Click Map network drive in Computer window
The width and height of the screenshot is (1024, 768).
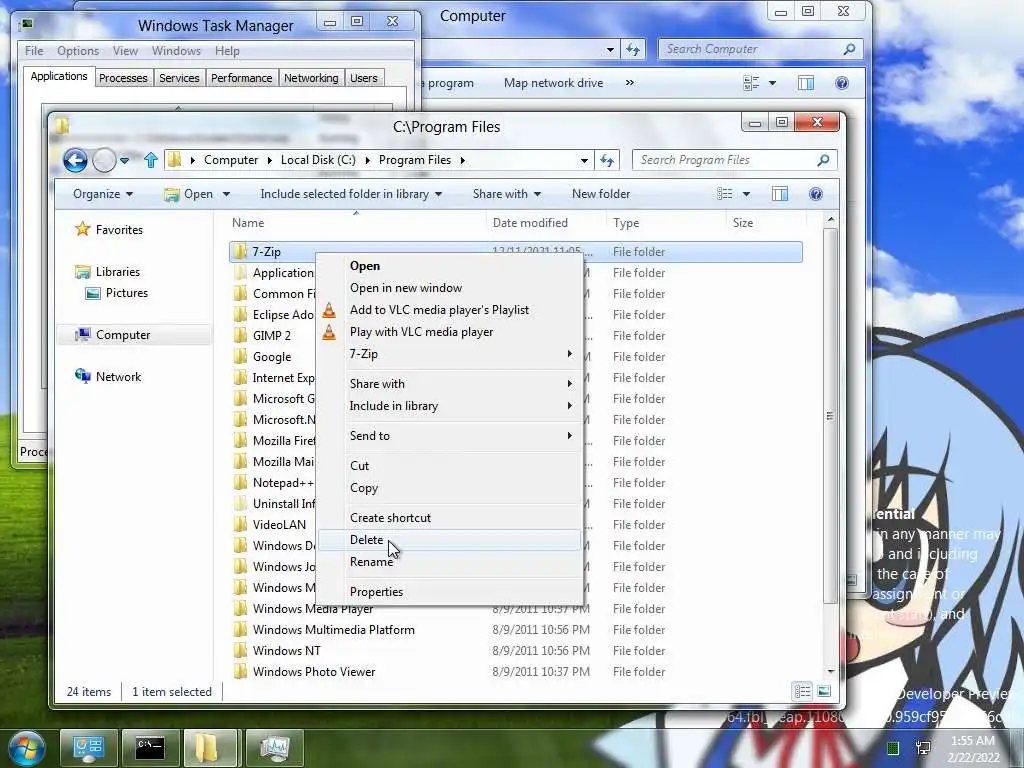click(x=553, y=83)
